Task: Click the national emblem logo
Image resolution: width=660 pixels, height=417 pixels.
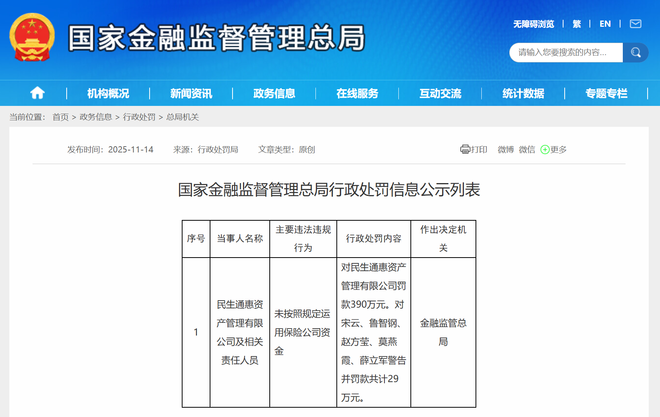Action: pyautogui.click(x=32, y=40)
